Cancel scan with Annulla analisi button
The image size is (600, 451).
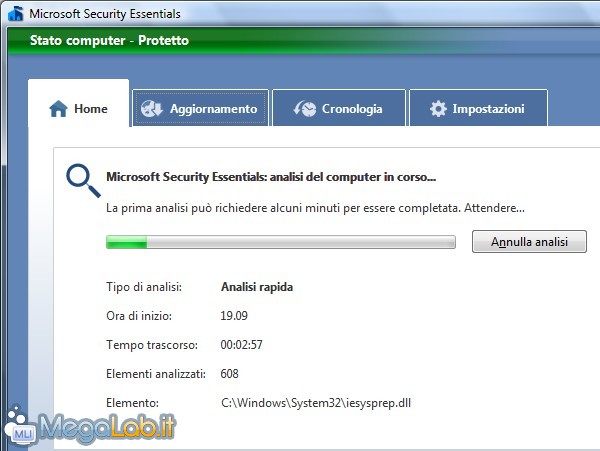pos(529,241)
